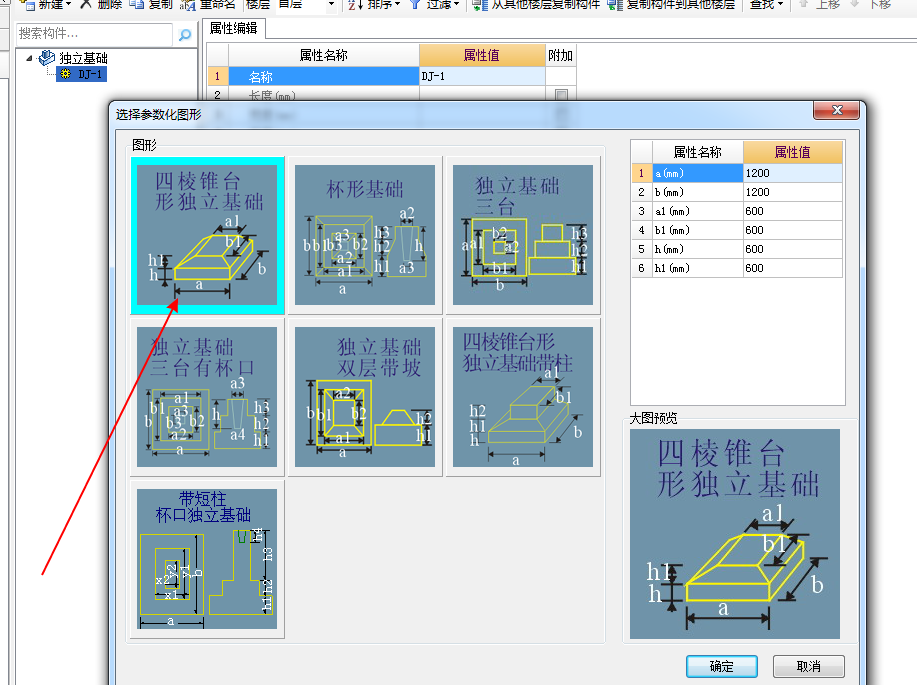Click the 删除 delete toolbar button

point(101,5)
